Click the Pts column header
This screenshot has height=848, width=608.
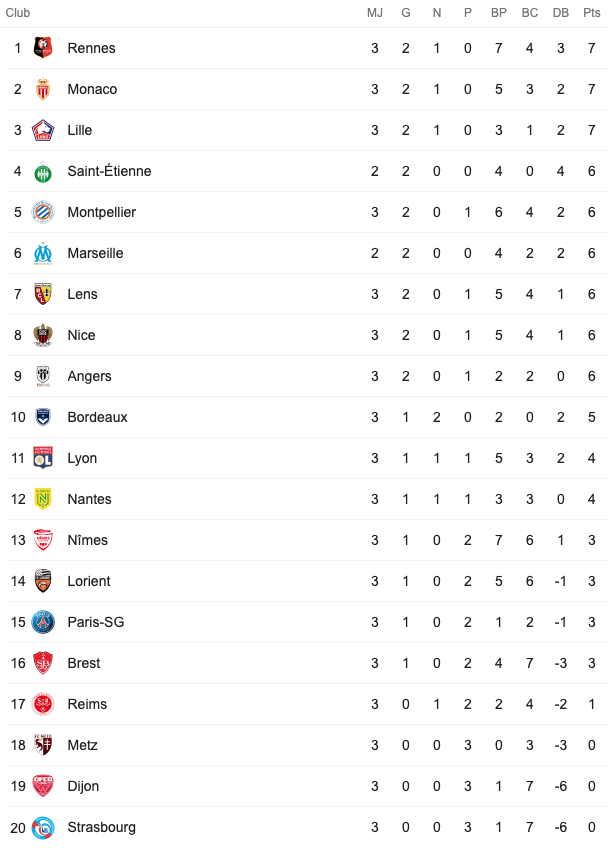[x=592, y=12]
